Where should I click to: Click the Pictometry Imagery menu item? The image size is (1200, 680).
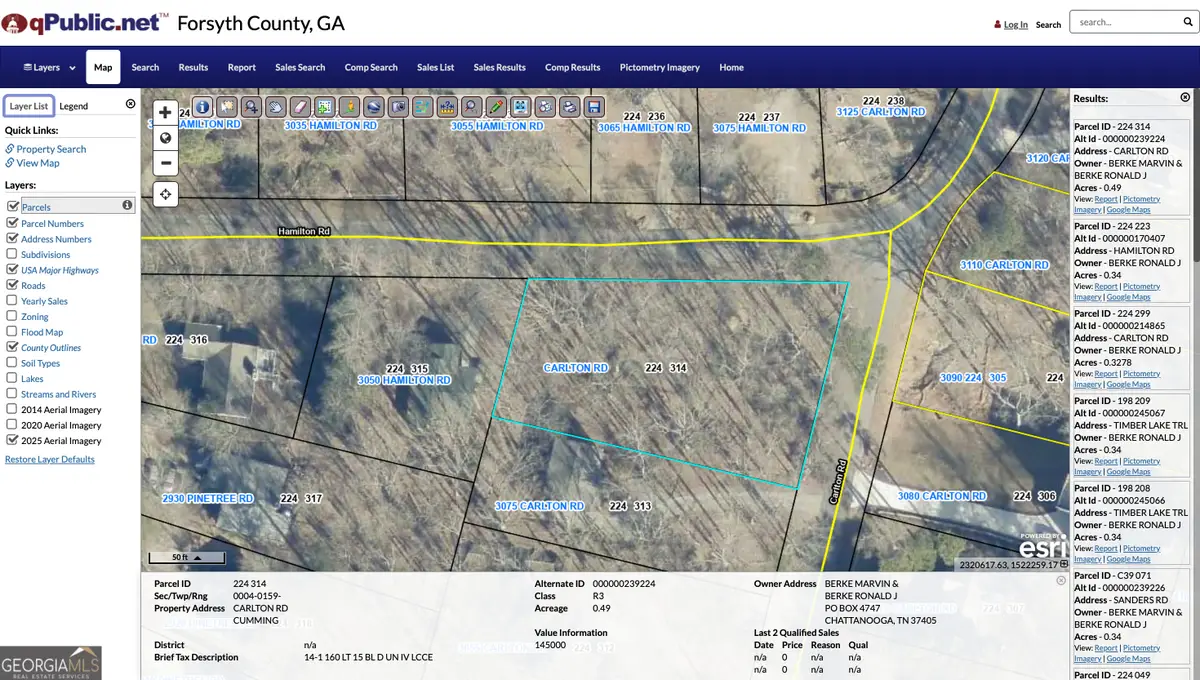pyautogui.click(x=659, y=67)
